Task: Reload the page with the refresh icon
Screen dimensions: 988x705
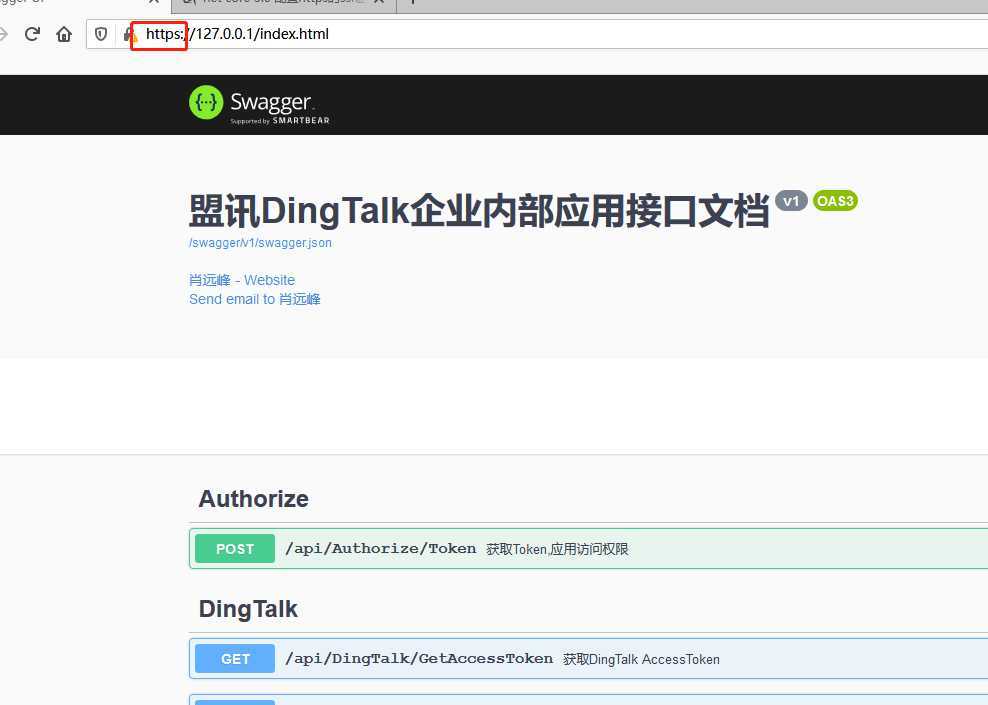Action: tap(32, 34)
